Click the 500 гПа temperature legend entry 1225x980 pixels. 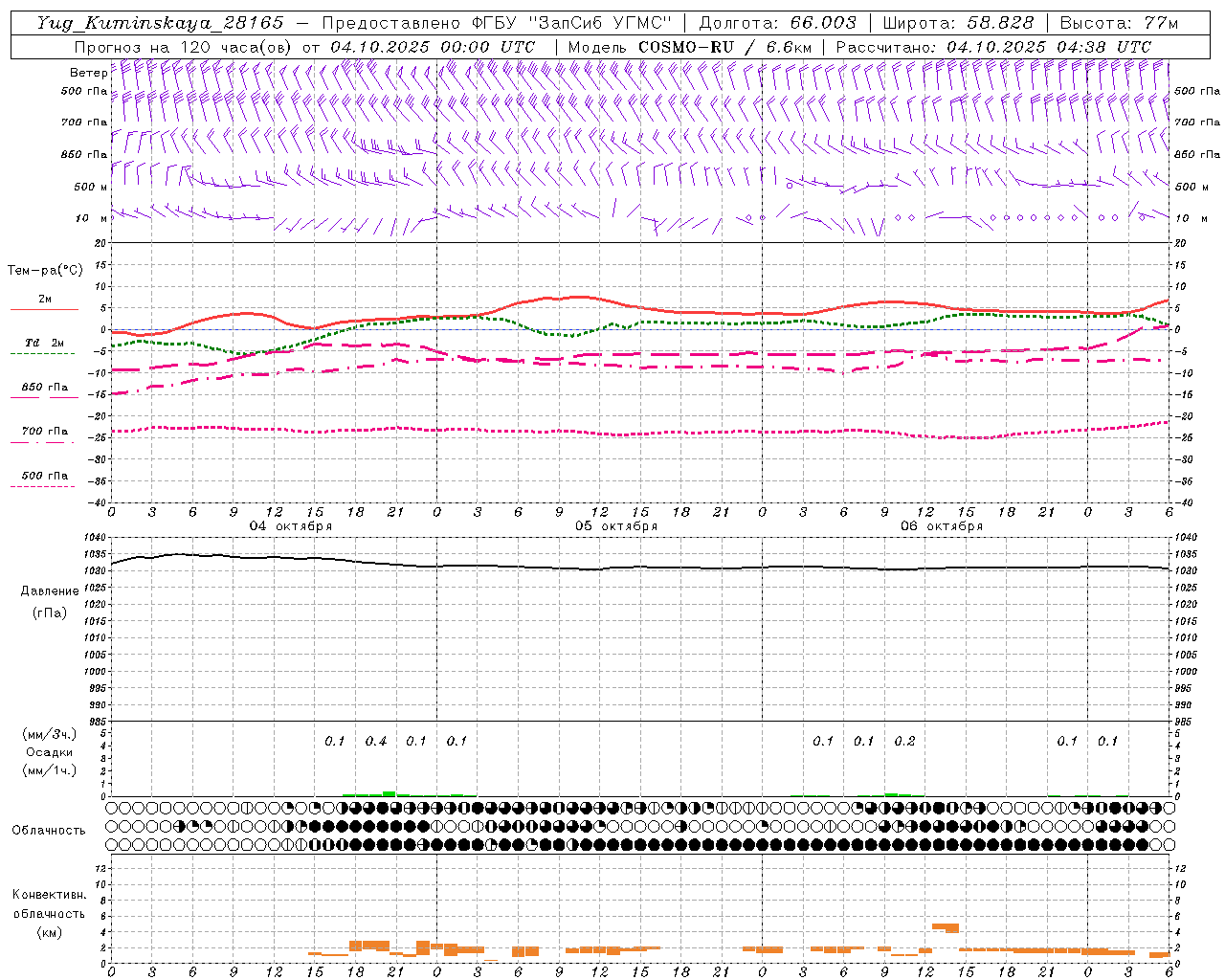(45, 476)
